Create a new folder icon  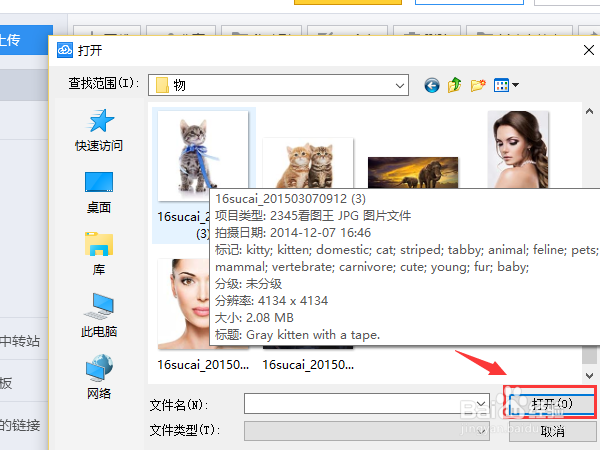[x=478, y=85]
